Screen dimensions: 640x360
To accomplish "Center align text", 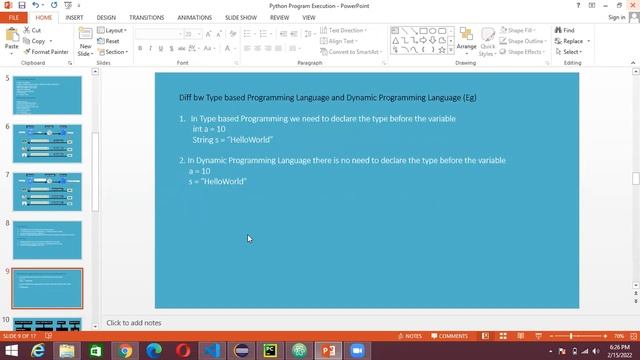I will coord(258,49).
